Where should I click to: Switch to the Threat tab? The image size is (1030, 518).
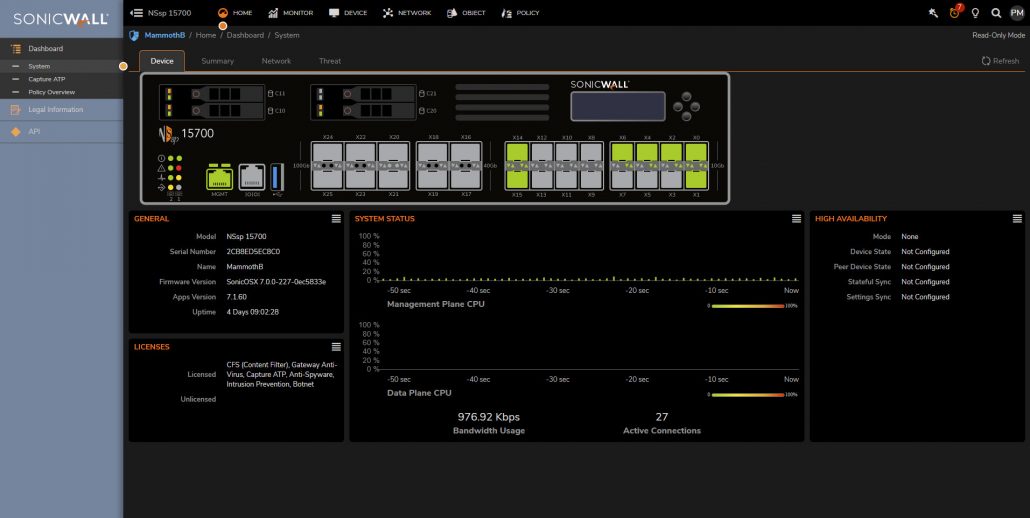(330, 61)
